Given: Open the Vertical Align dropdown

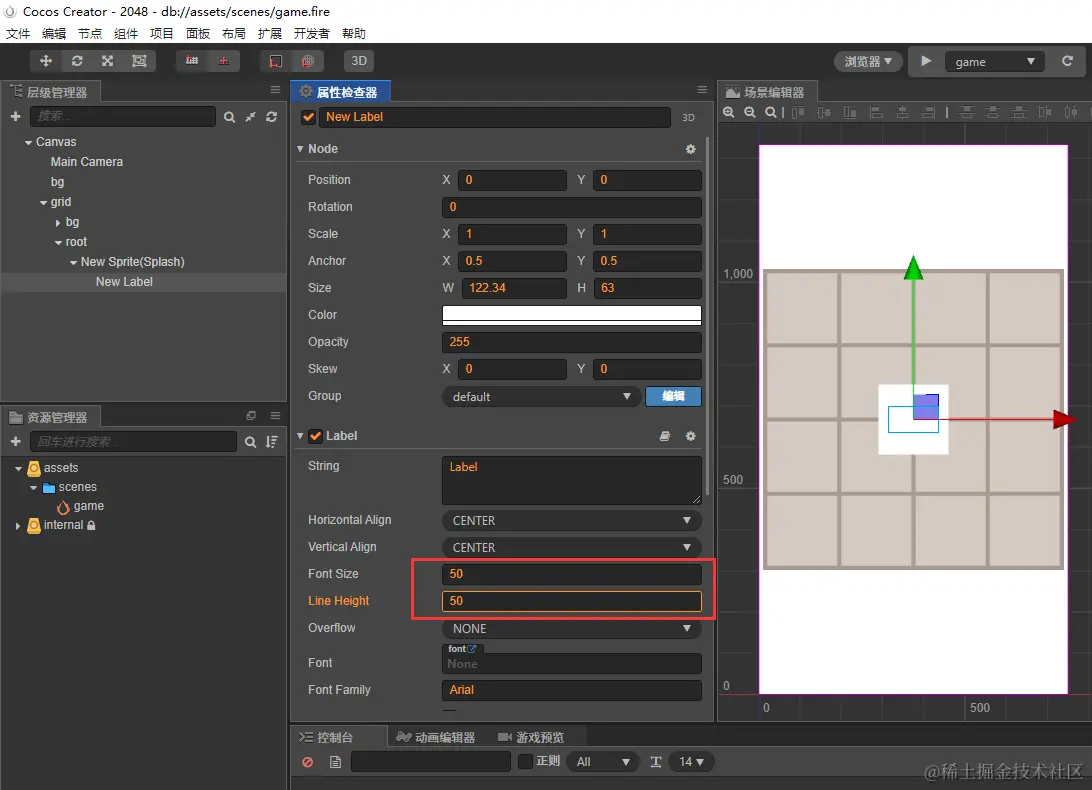Looking at the screenshot, I should [571, 548].
